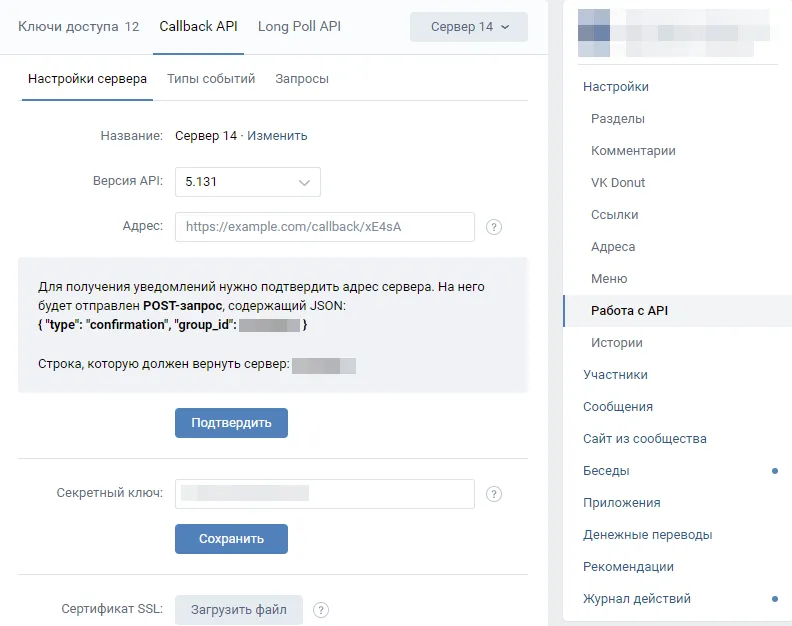This screenshot has width=792, height=626.
Task: Open Сайт из сообщества section
Action: pos(645,439)
